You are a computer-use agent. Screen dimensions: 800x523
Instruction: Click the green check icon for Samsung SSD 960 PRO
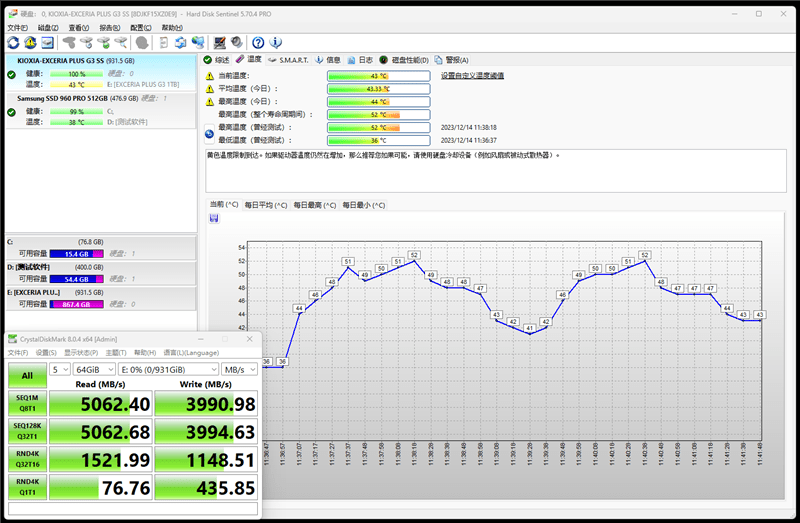coord(11,112)
